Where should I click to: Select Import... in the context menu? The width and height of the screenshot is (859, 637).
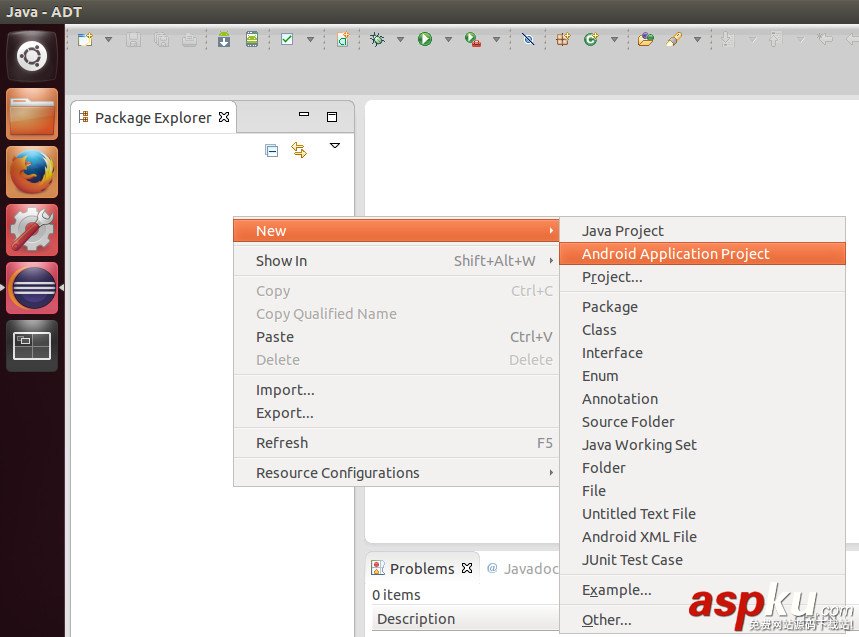point(396,390)
